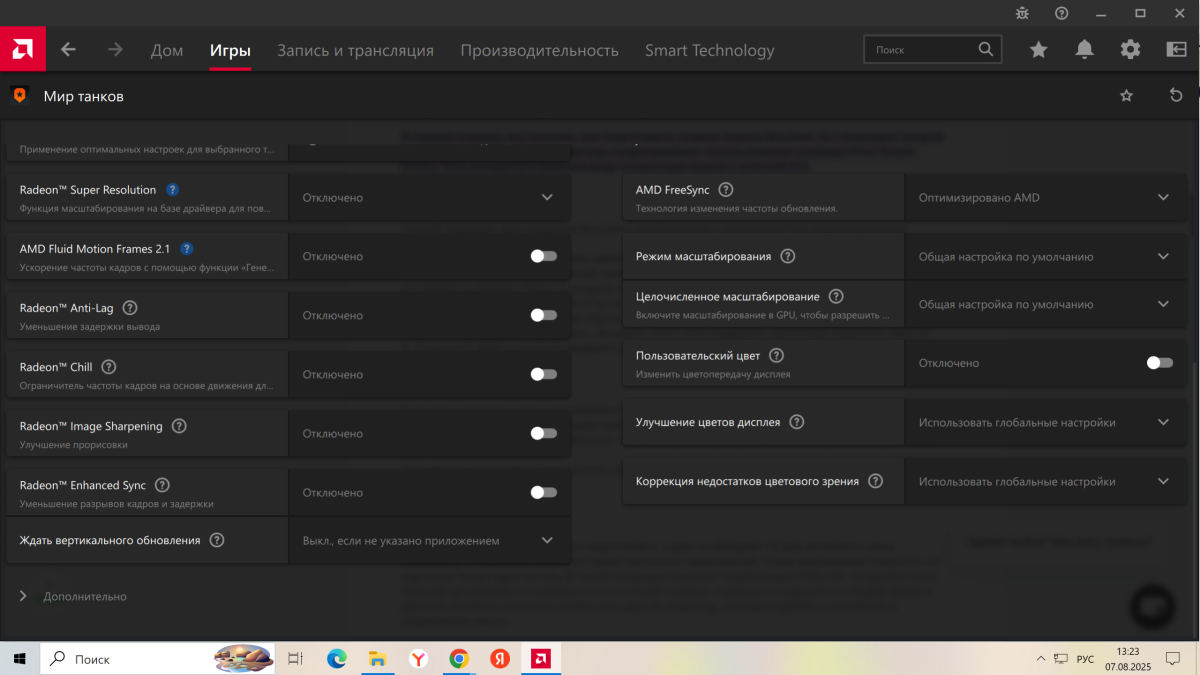Open the Запись и трансляция tab
This screenshot has width=1200, height=675.
pyautogui.click(x=355, y=50)
